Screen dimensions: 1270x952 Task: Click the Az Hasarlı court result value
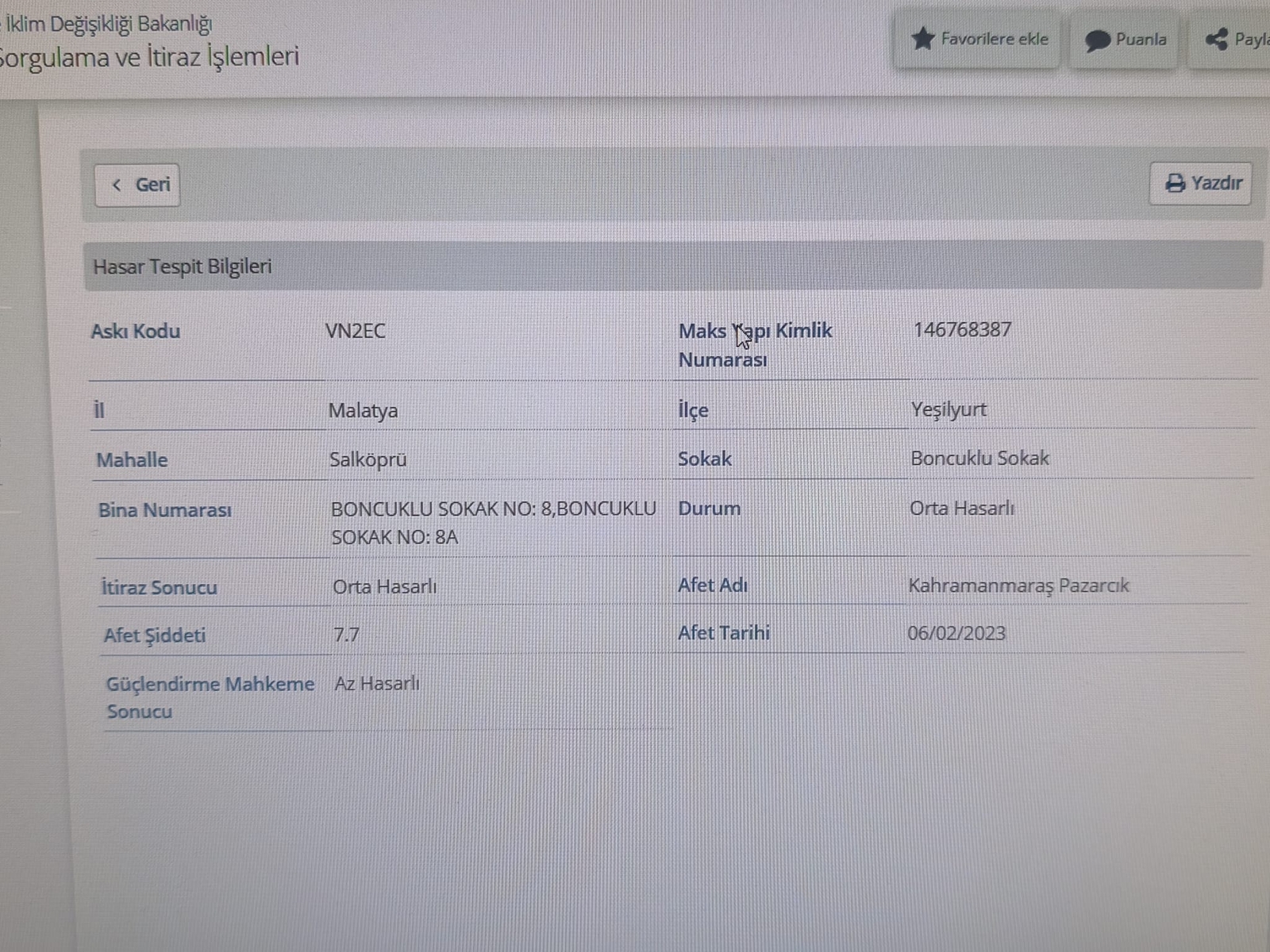click(x=377, y=683)
